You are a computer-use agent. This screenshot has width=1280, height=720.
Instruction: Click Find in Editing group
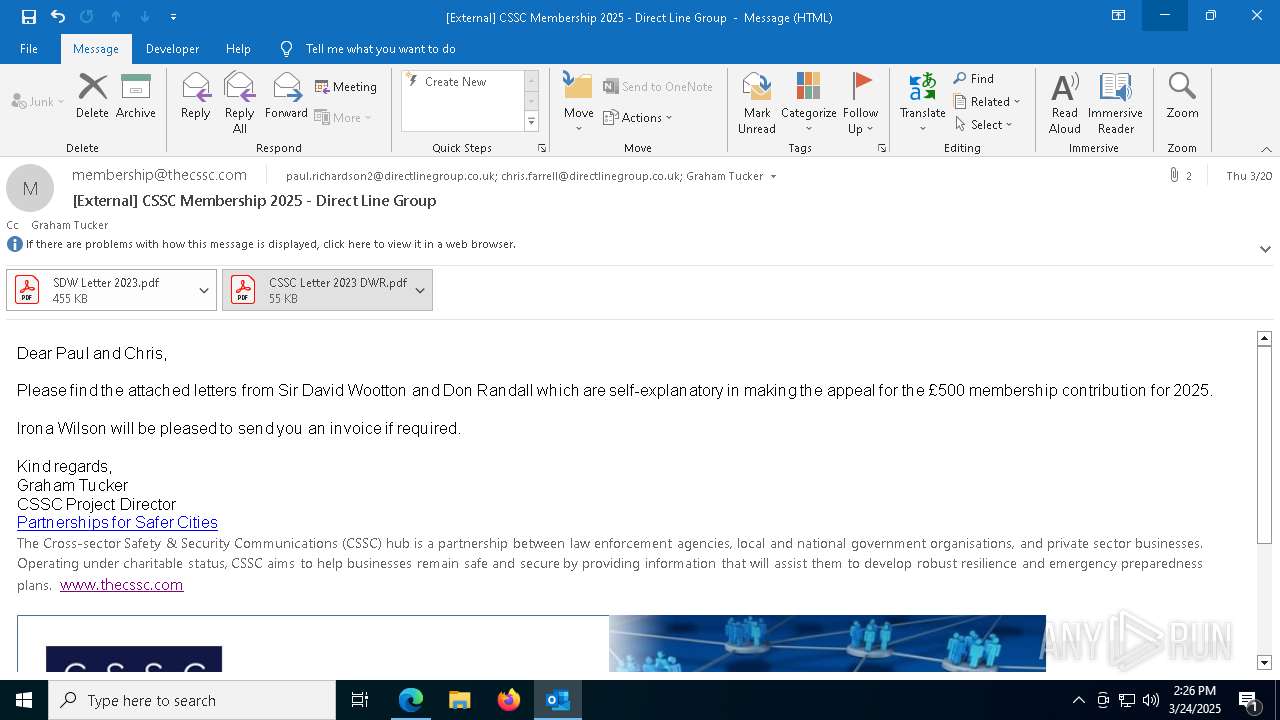pyautogui.click(x=974, y=79)
